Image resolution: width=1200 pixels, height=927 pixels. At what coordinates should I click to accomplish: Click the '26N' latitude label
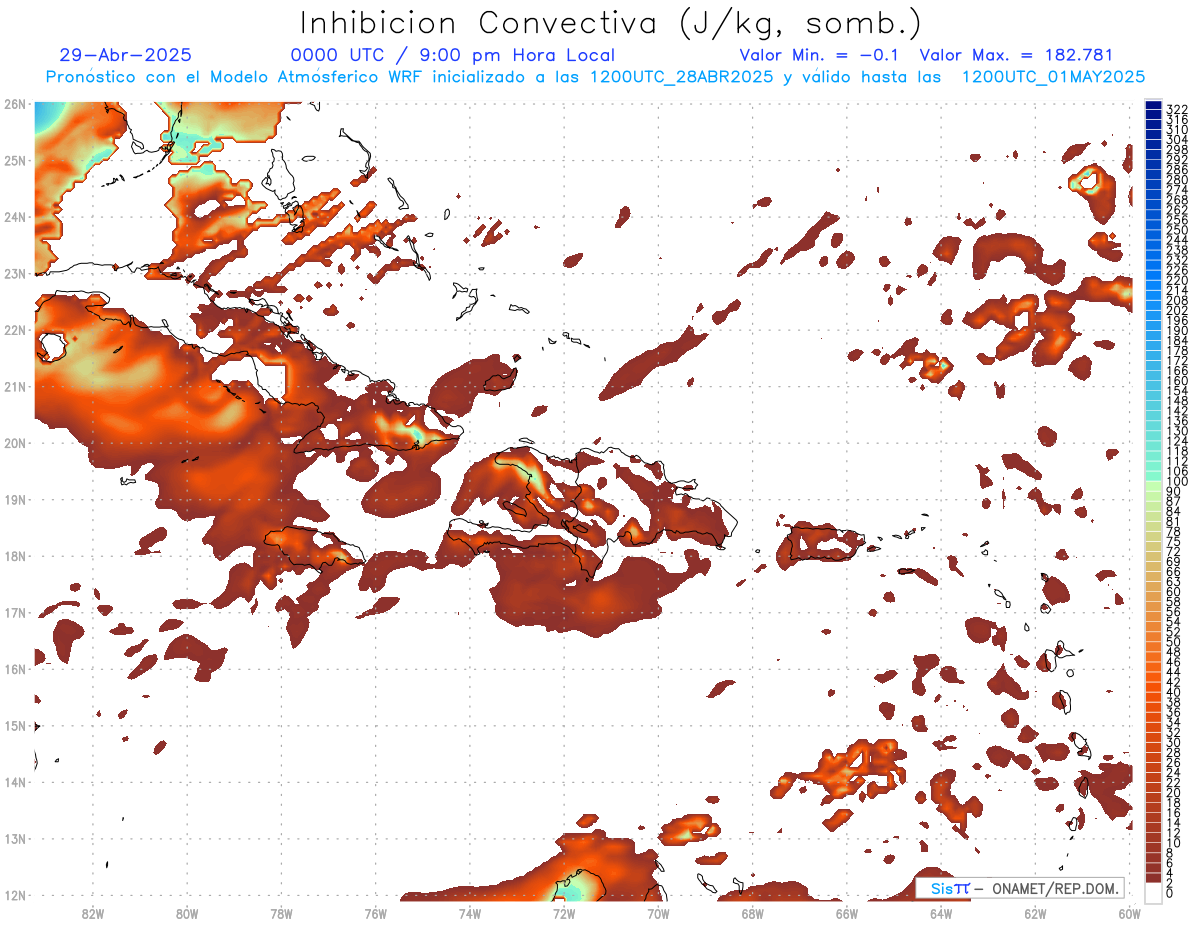[x=15, y=104]
